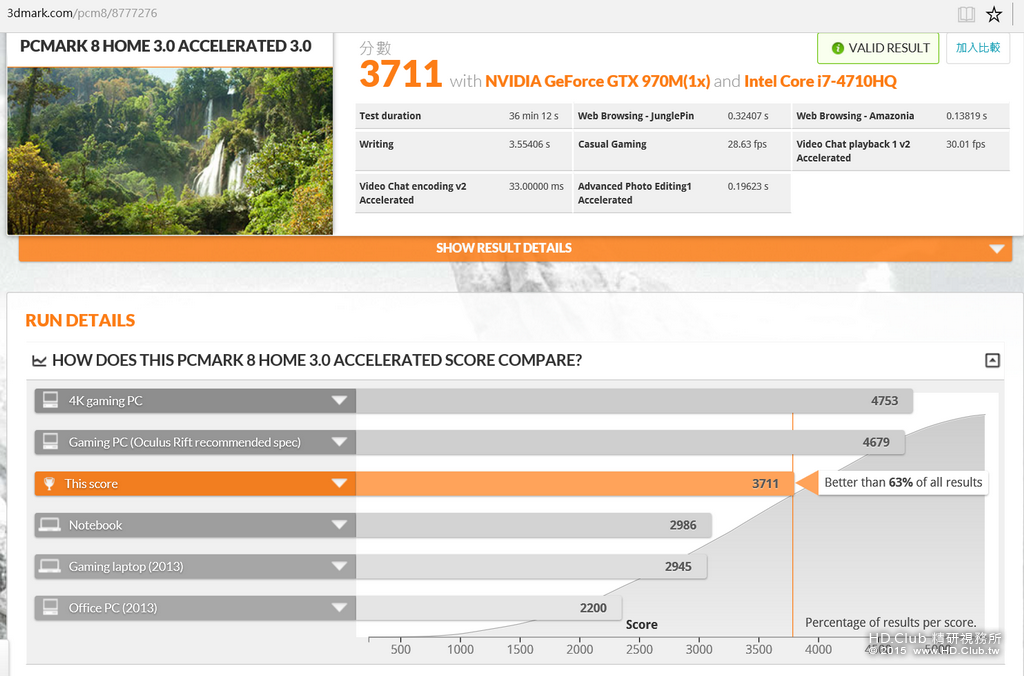Click Web Browsing - Amazonia label

(x=855, y=116)
